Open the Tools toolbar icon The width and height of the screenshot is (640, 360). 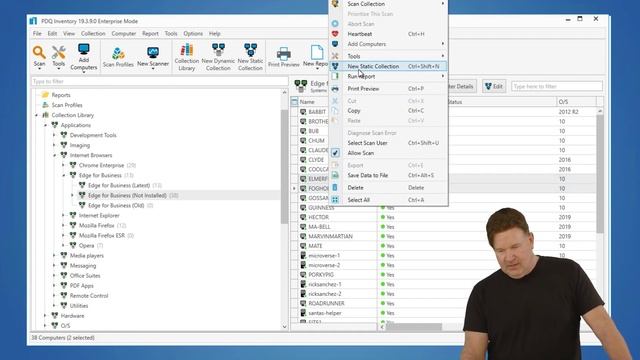click(x=58, y=56)
